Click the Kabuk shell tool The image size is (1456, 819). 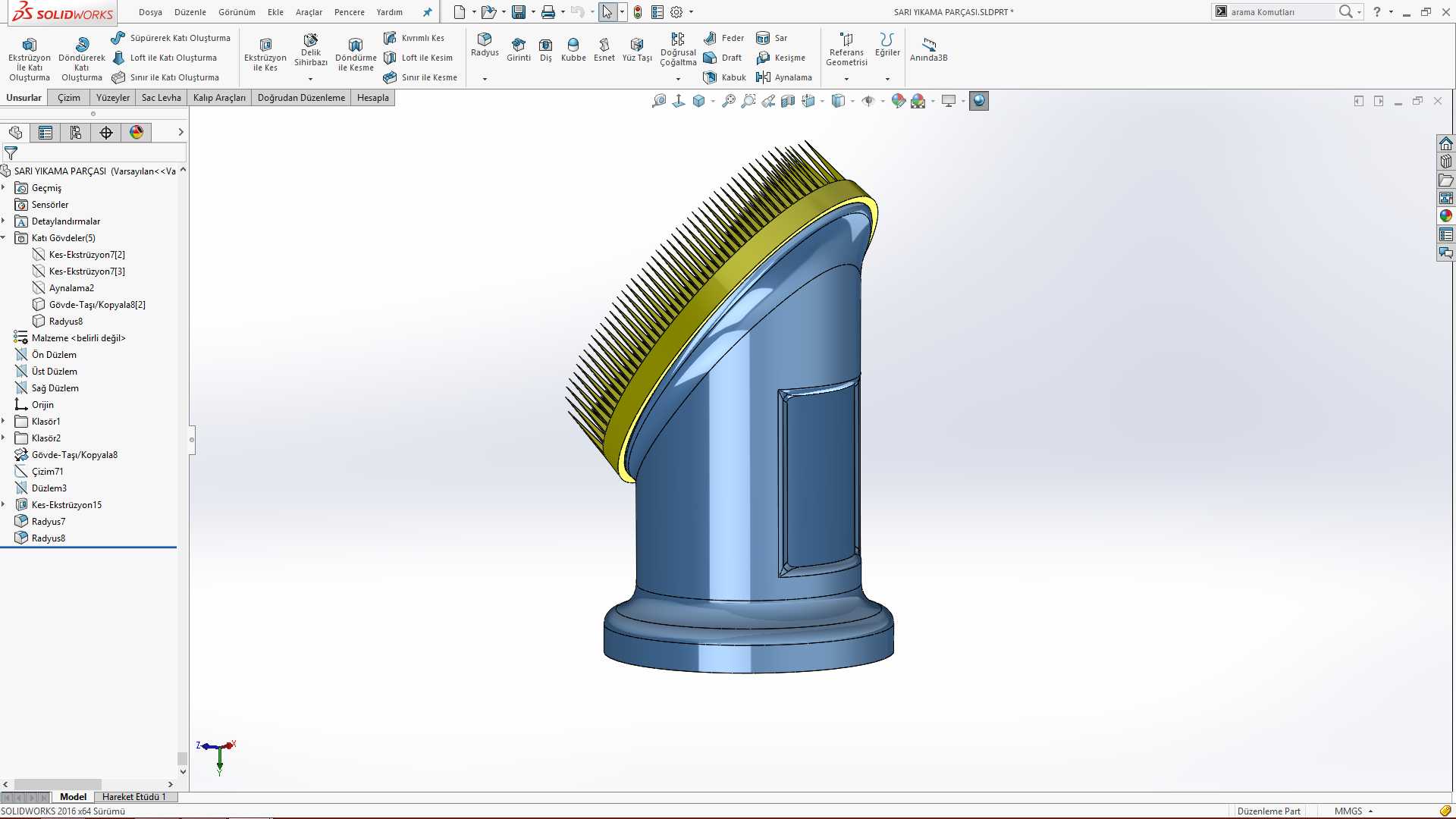[x=724, y=77]
